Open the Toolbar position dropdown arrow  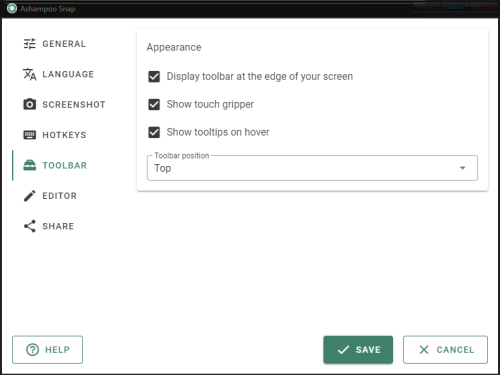click(462, 168)
